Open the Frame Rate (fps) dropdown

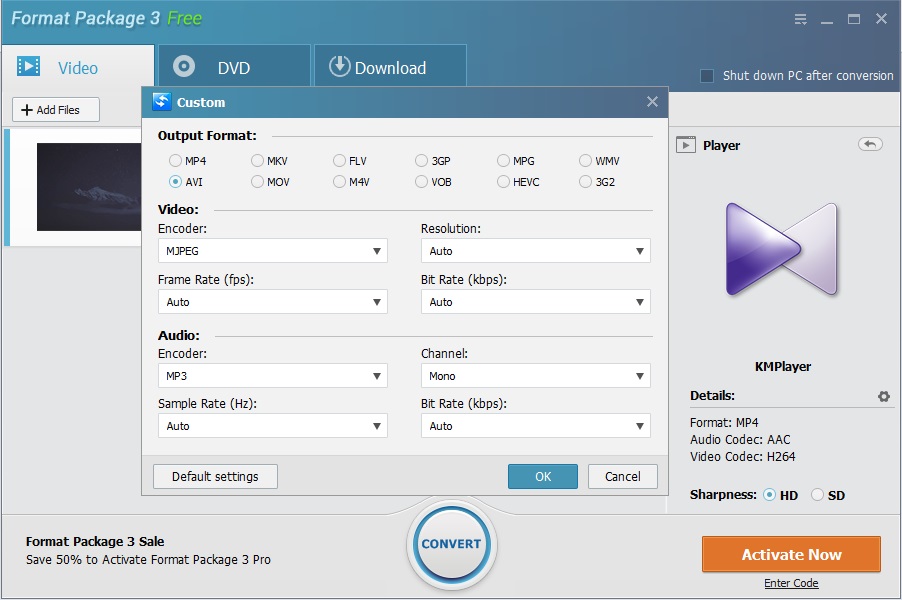pos(273,302)
